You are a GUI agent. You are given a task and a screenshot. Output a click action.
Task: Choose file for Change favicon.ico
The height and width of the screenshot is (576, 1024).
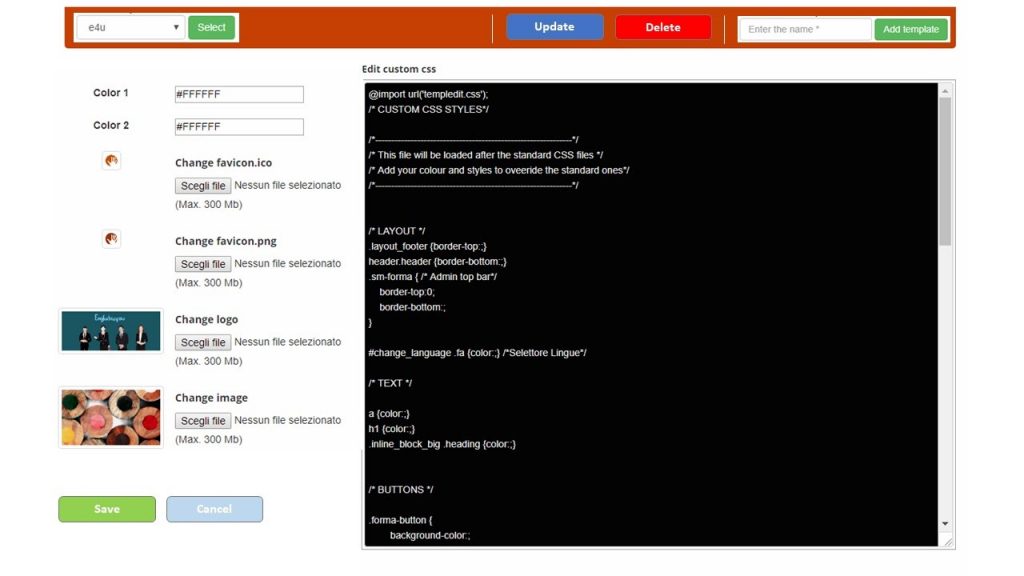203,186
